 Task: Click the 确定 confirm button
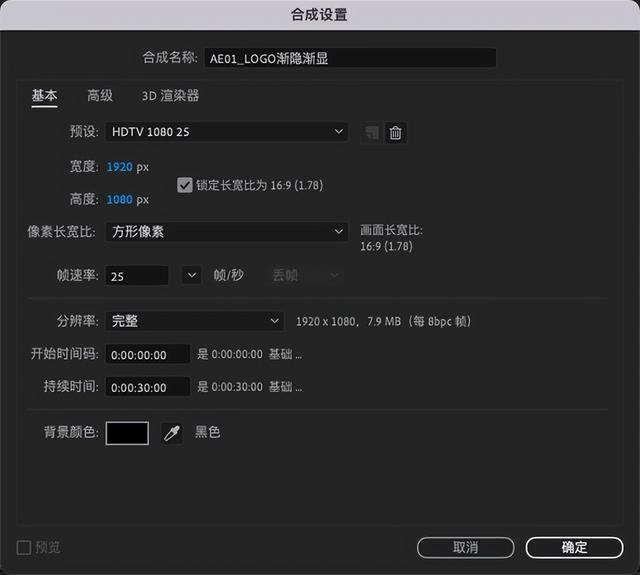[x=574, y=547]
